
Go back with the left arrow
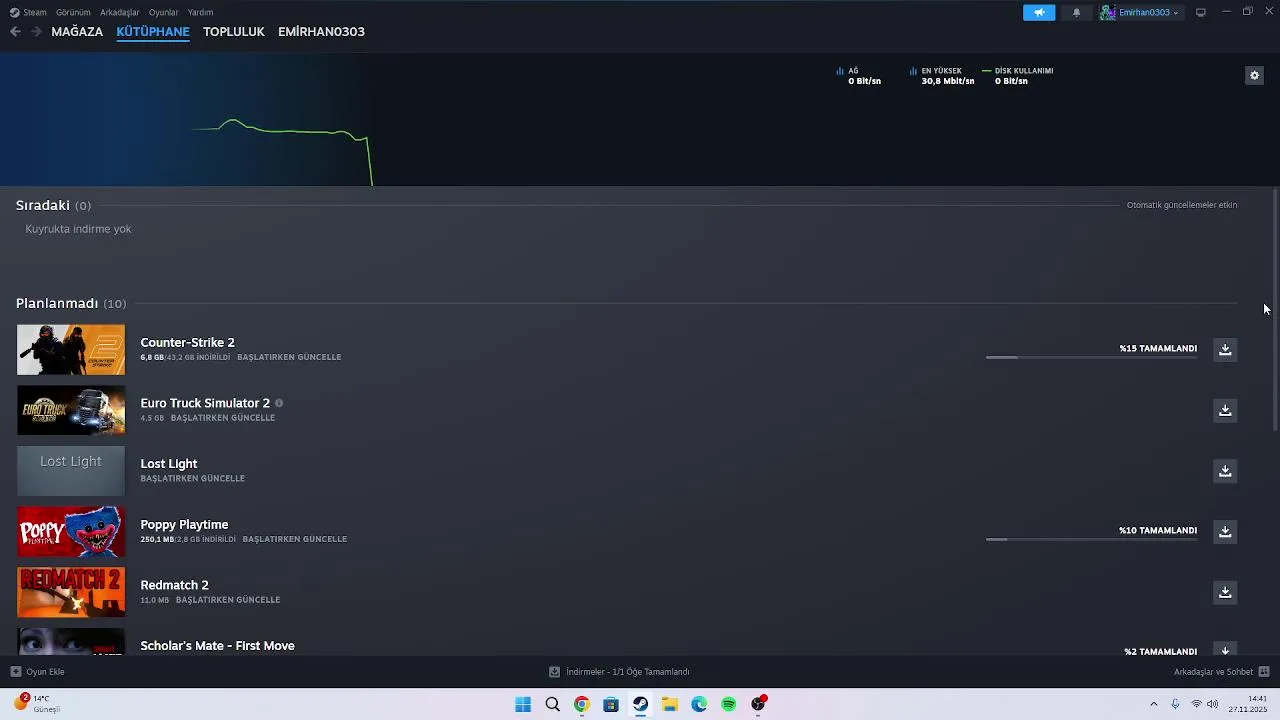click(15, 31)
